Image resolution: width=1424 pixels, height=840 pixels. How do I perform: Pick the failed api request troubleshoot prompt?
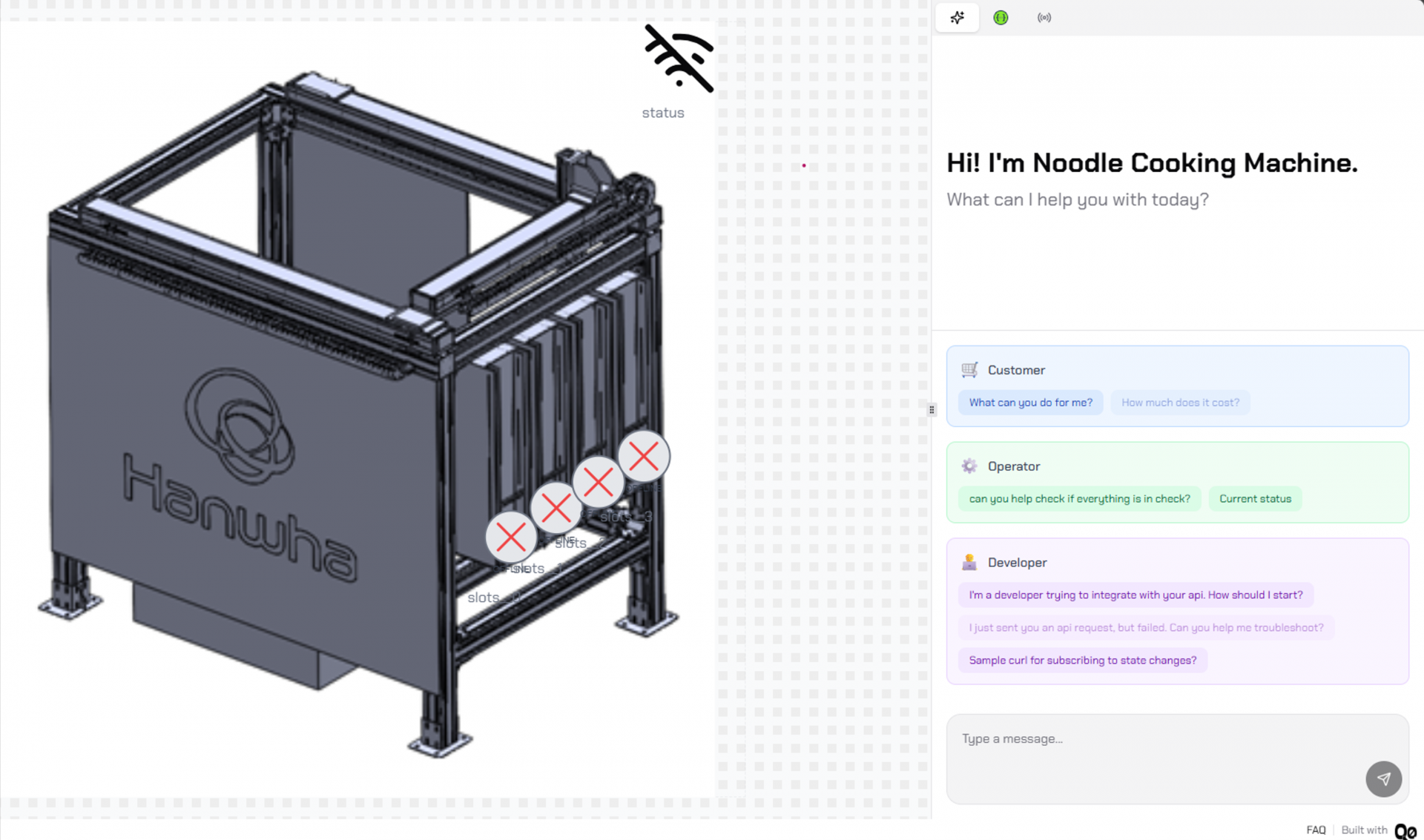[x=1145, y=627]
